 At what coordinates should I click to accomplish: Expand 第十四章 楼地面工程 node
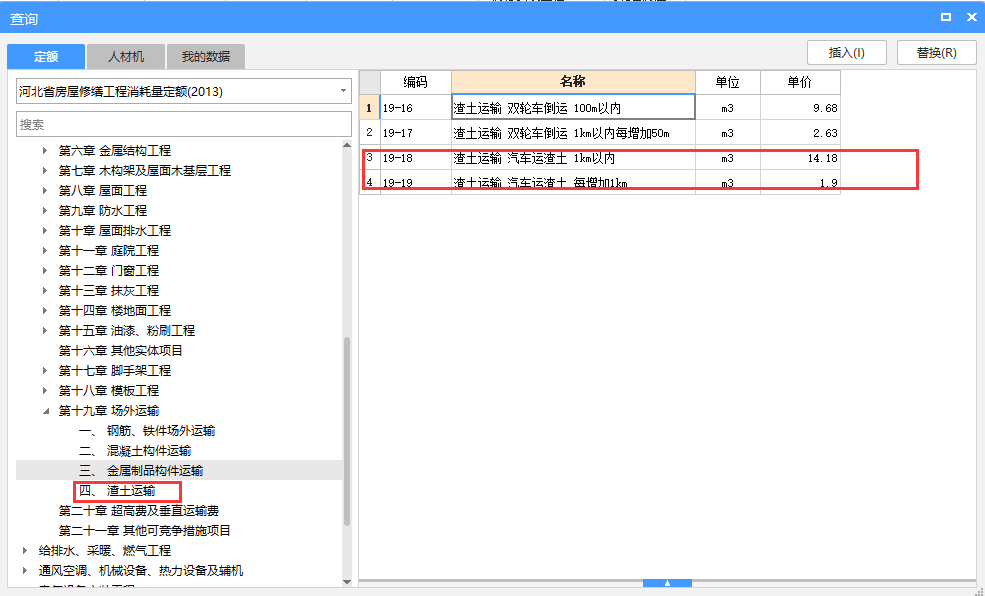(x=45, y=311)
